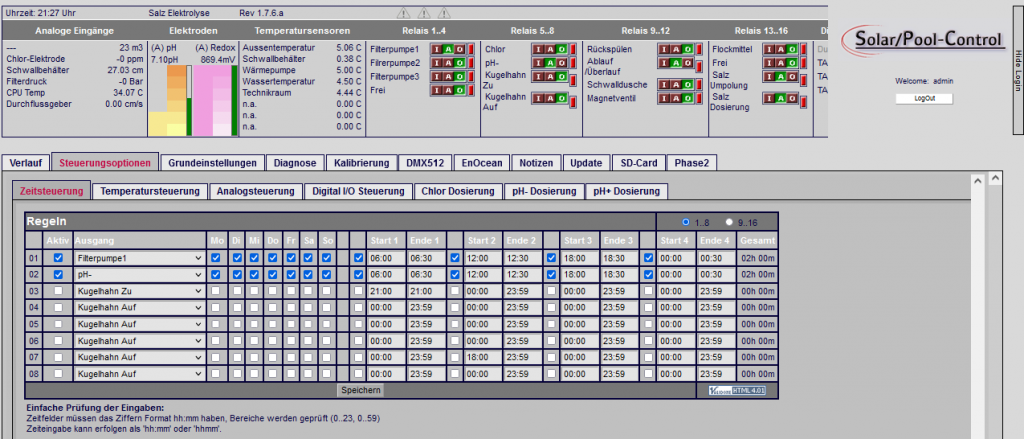Image resolution: width=1024 pixels, height=439 pixels.
Task: Open Ausgang dropdown showing Kugelhahn Zu
Action: pyautogui.click(x=139, y=291)
